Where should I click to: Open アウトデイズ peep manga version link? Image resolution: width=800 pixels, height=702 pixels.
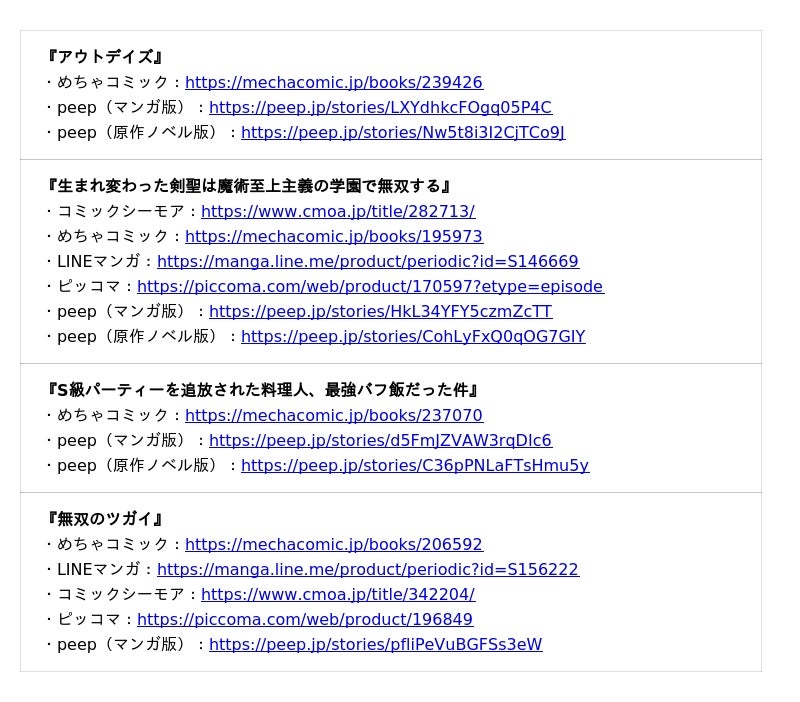click(x=380, y=108)
